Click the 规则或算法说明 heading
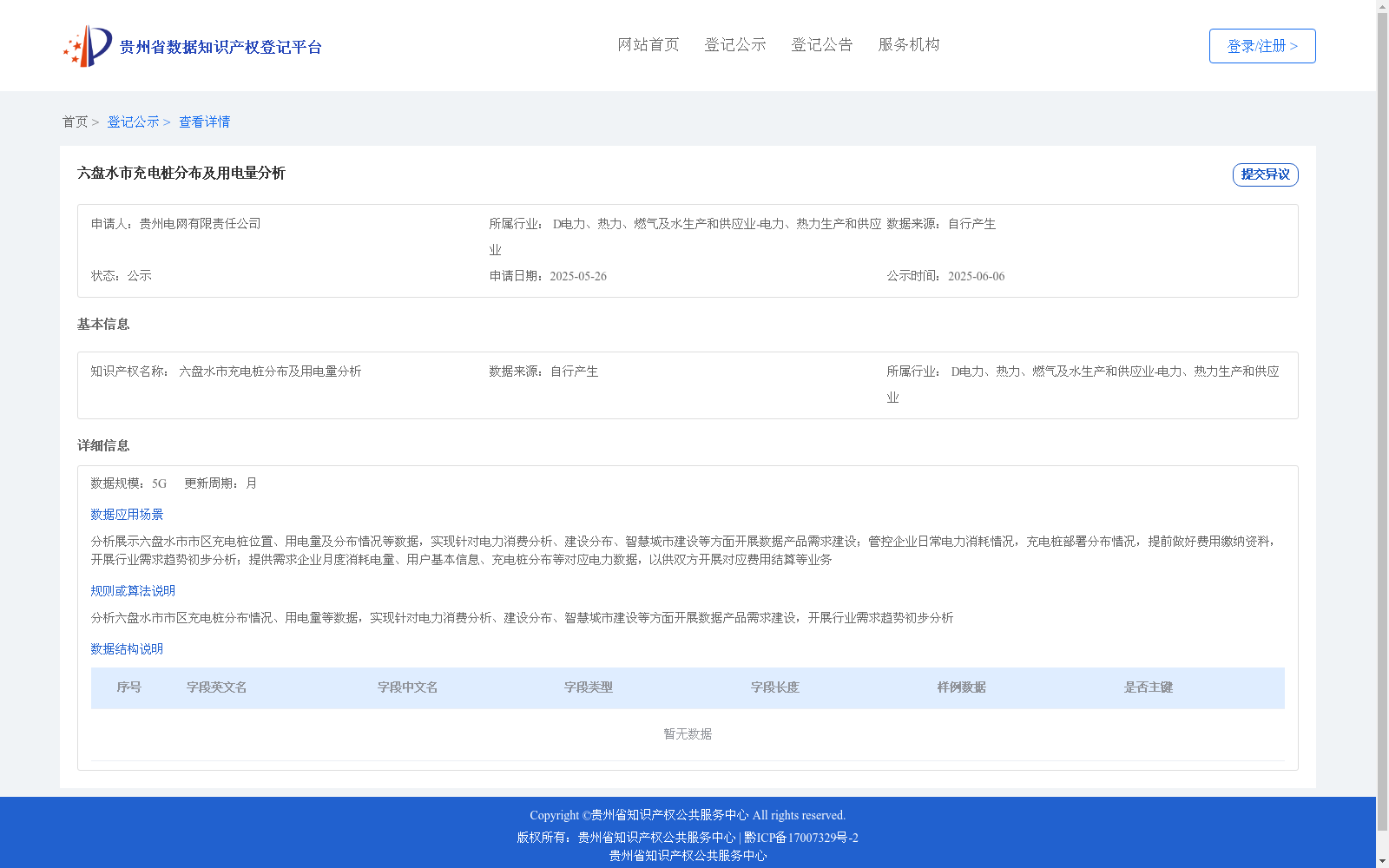 tap(133, 591)
